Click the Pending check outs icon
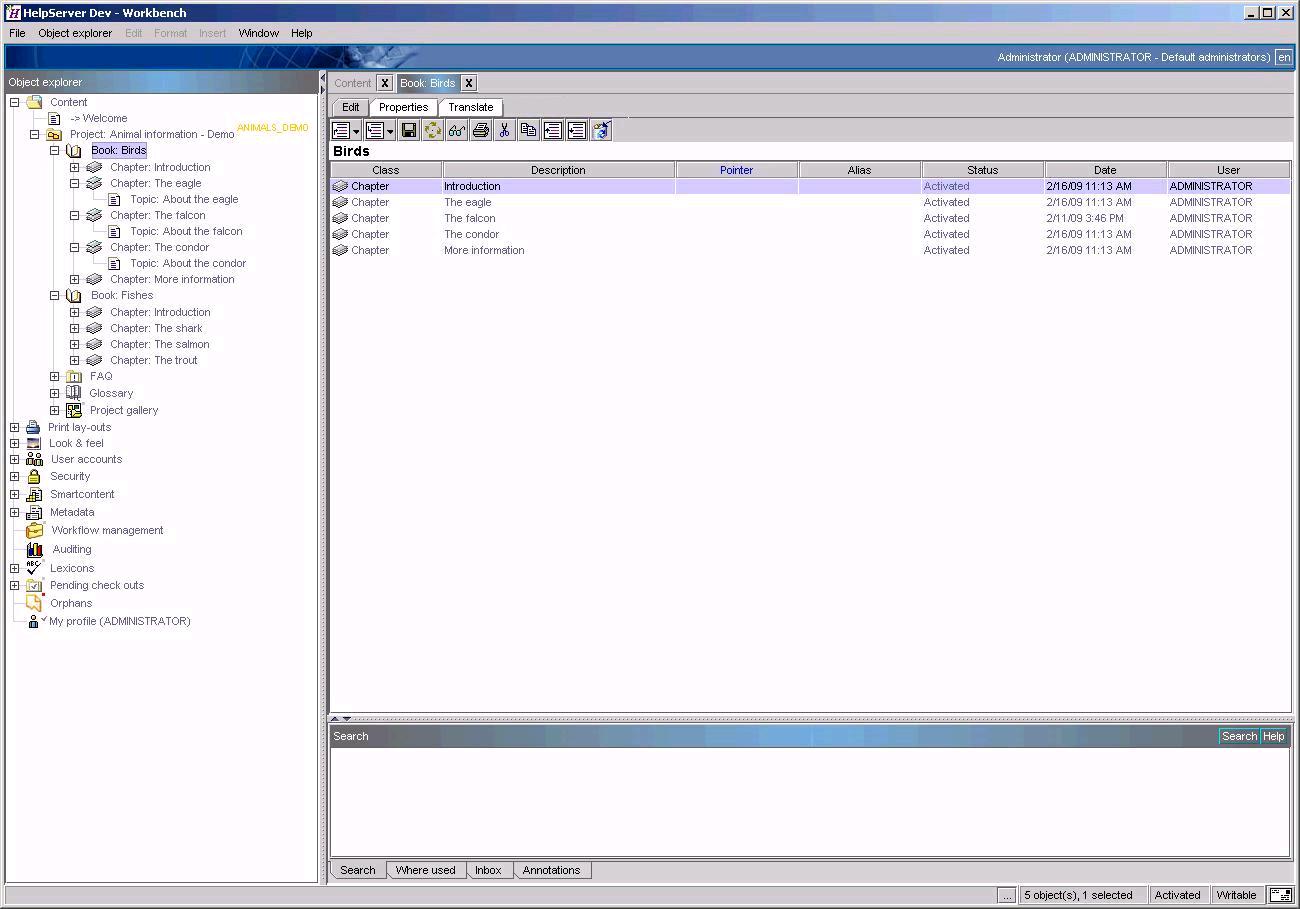 (x=34, y=585)
